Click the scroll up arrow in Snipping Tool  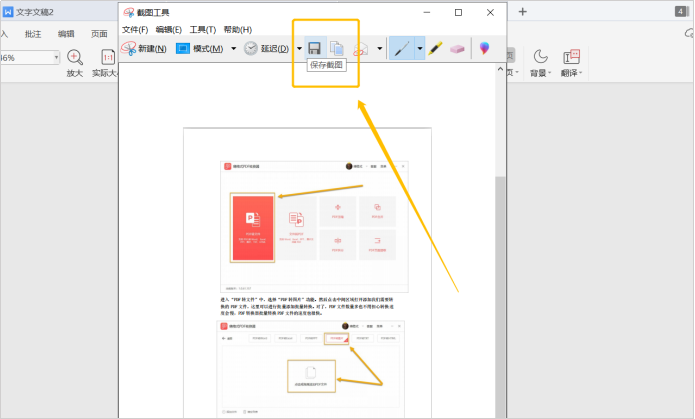click(500, 69)
